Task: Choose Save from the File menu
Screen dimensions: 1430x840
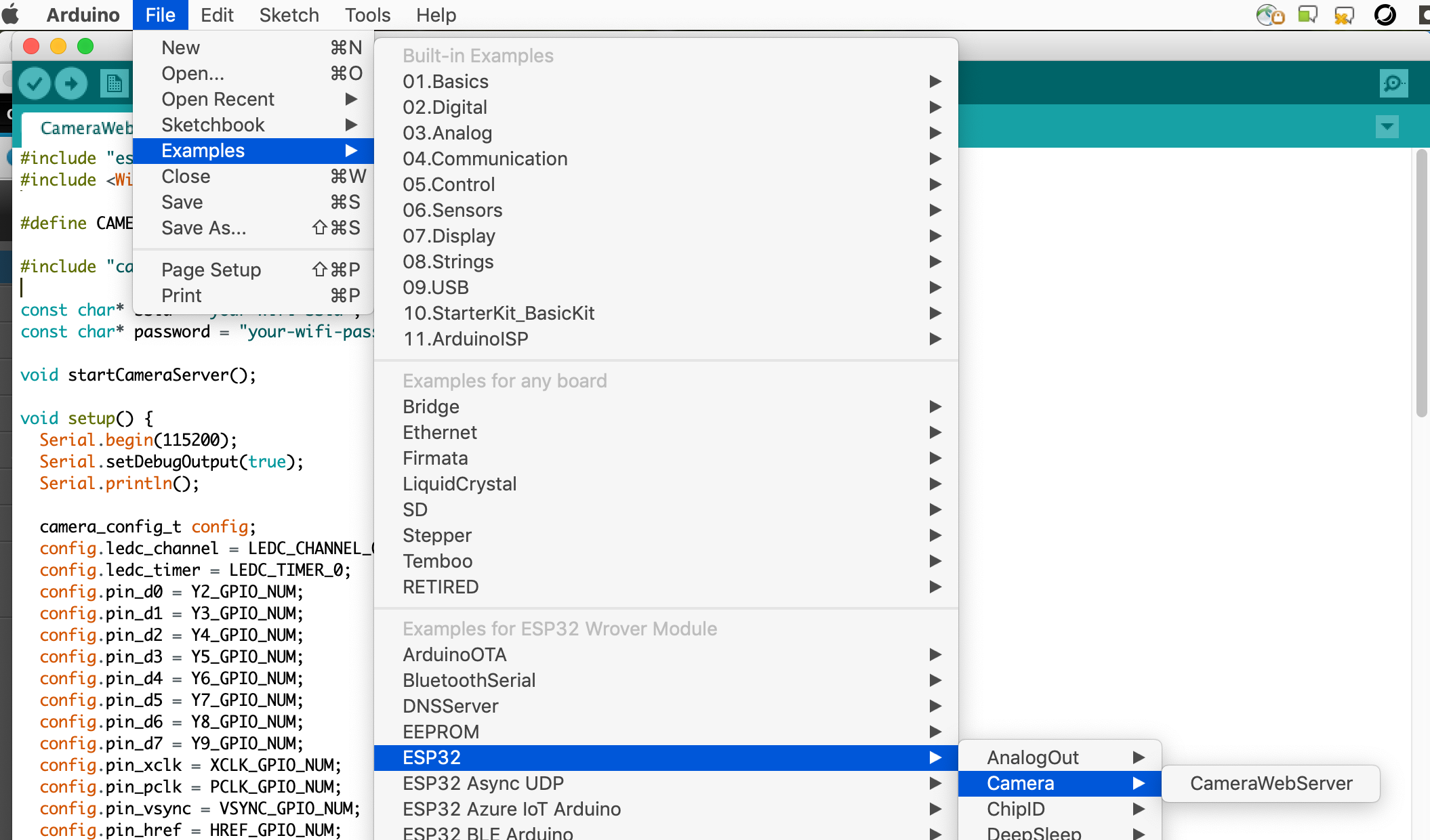Action: [x=253, y=202]
